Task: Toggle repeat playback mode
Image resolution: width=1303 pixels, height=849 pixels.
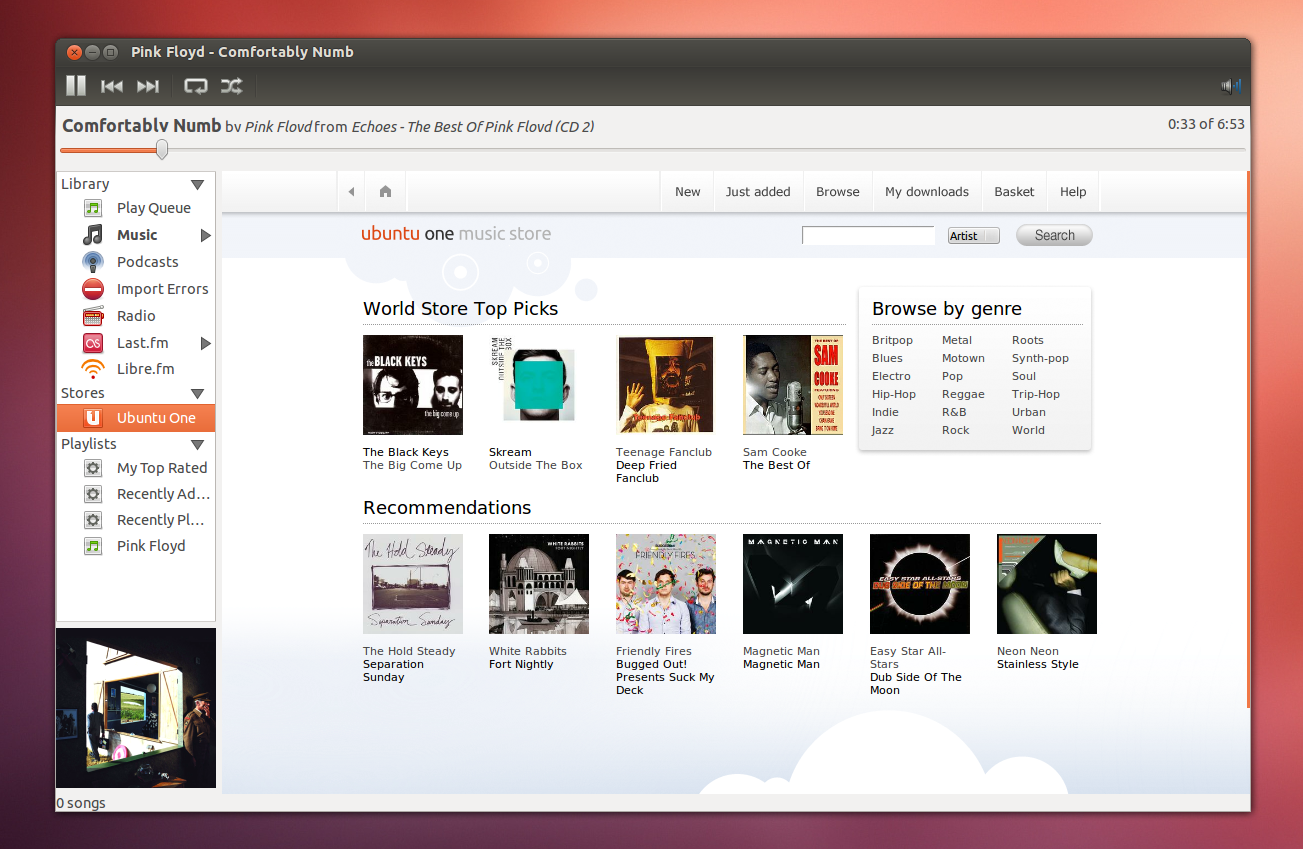Action: pos(196,86)
